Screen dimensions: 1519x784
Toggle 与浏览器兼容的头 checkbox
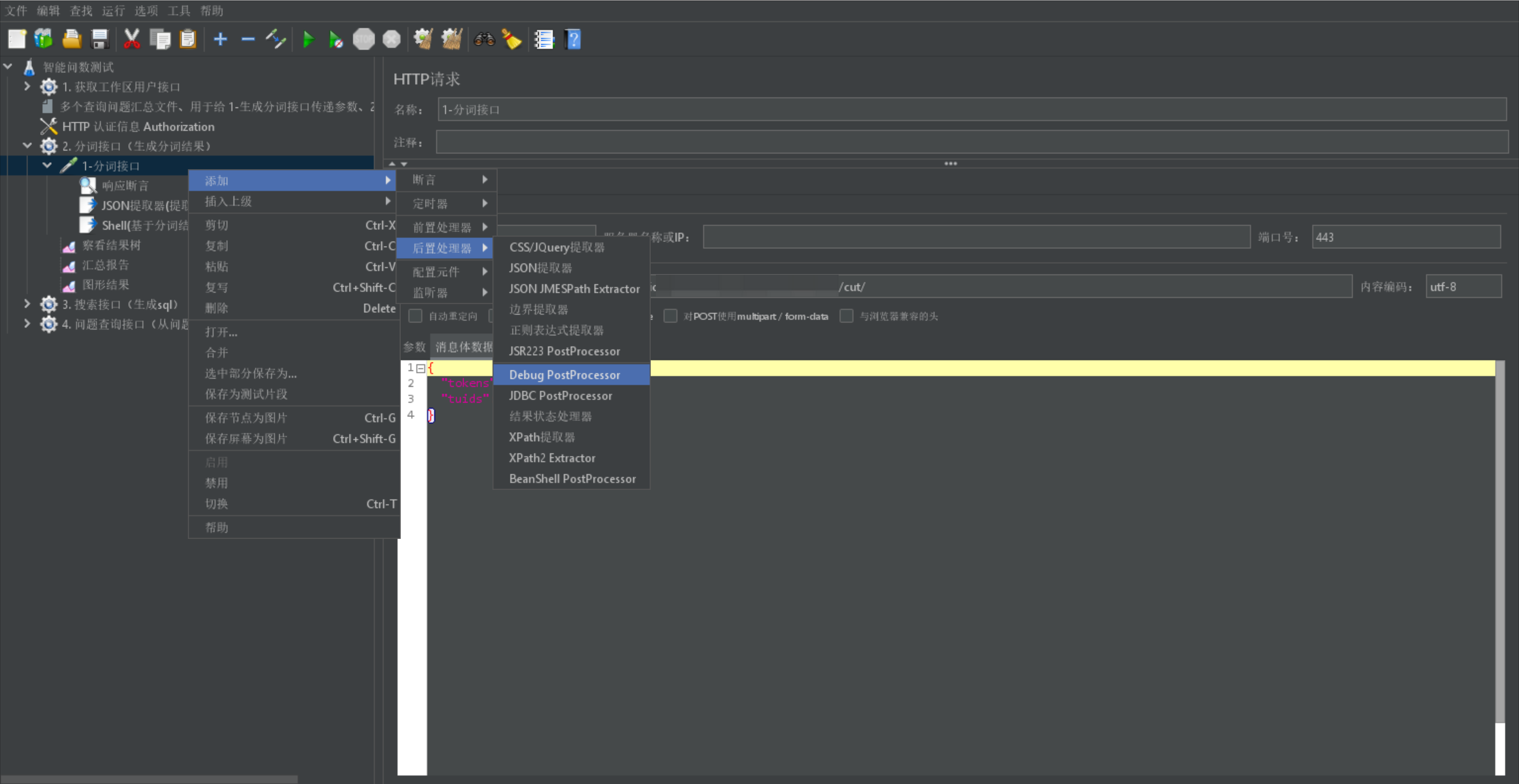click(846, 317)
